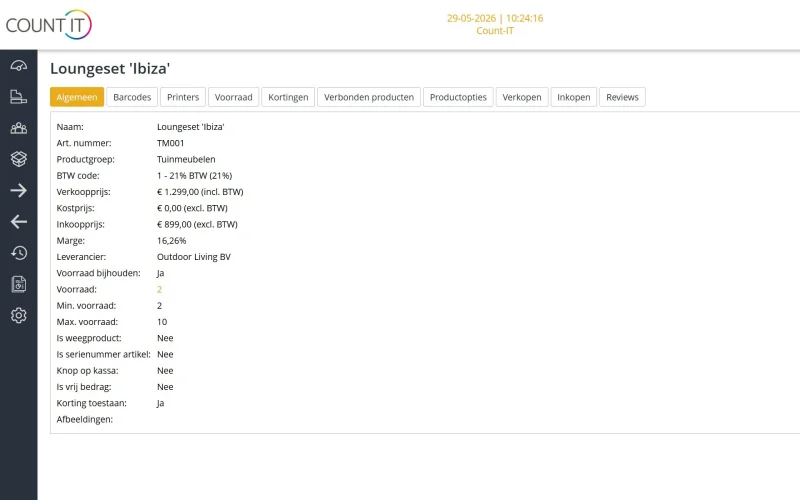The image size is (800, 500).
Task: Switch to the Printers tab
Action: point(183,97)
